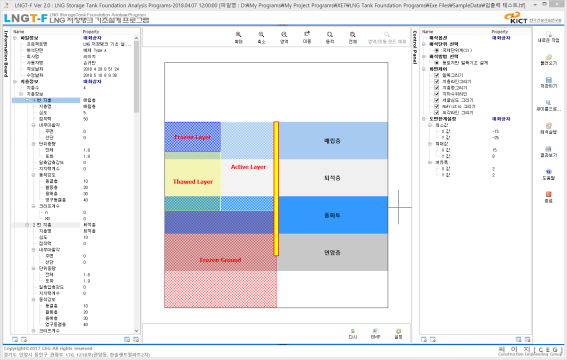Viewport: 567px width, 360px height.
Task: Click the Information Board scrollbar down arrow
Action: tap(136, 331)
